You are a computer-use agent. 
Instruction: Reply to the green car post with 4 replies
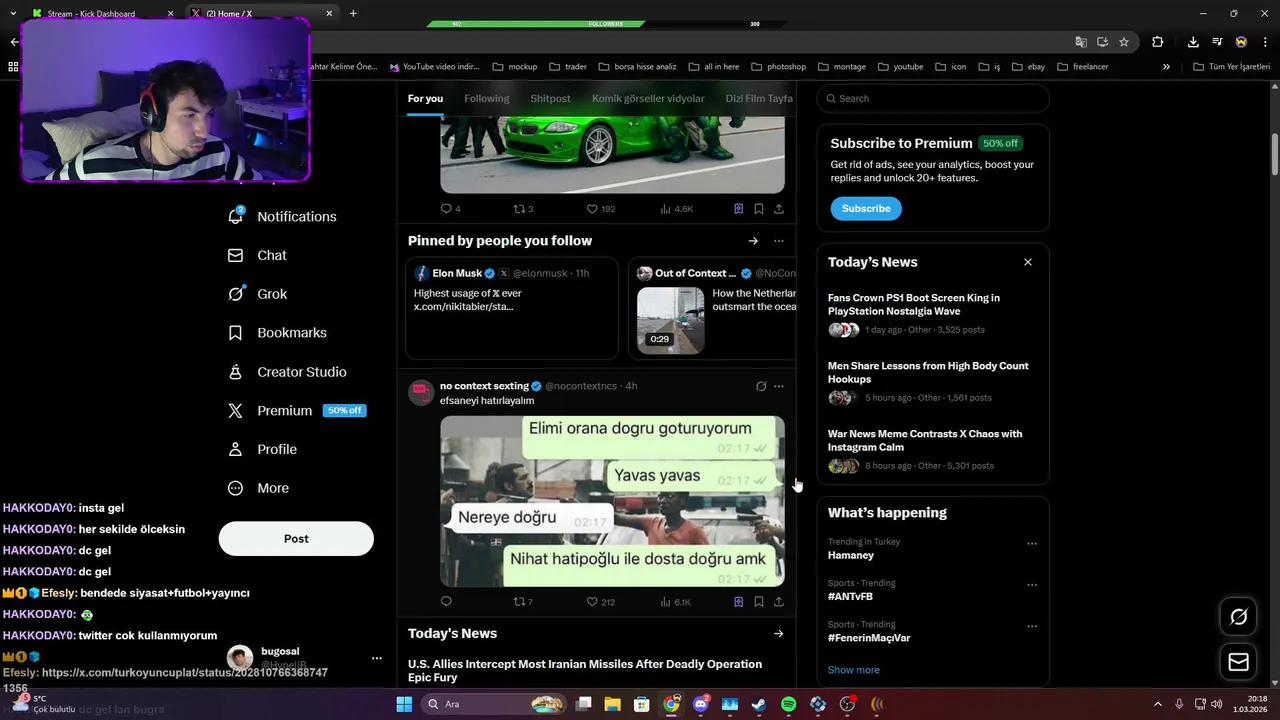[x=450, y=208]
